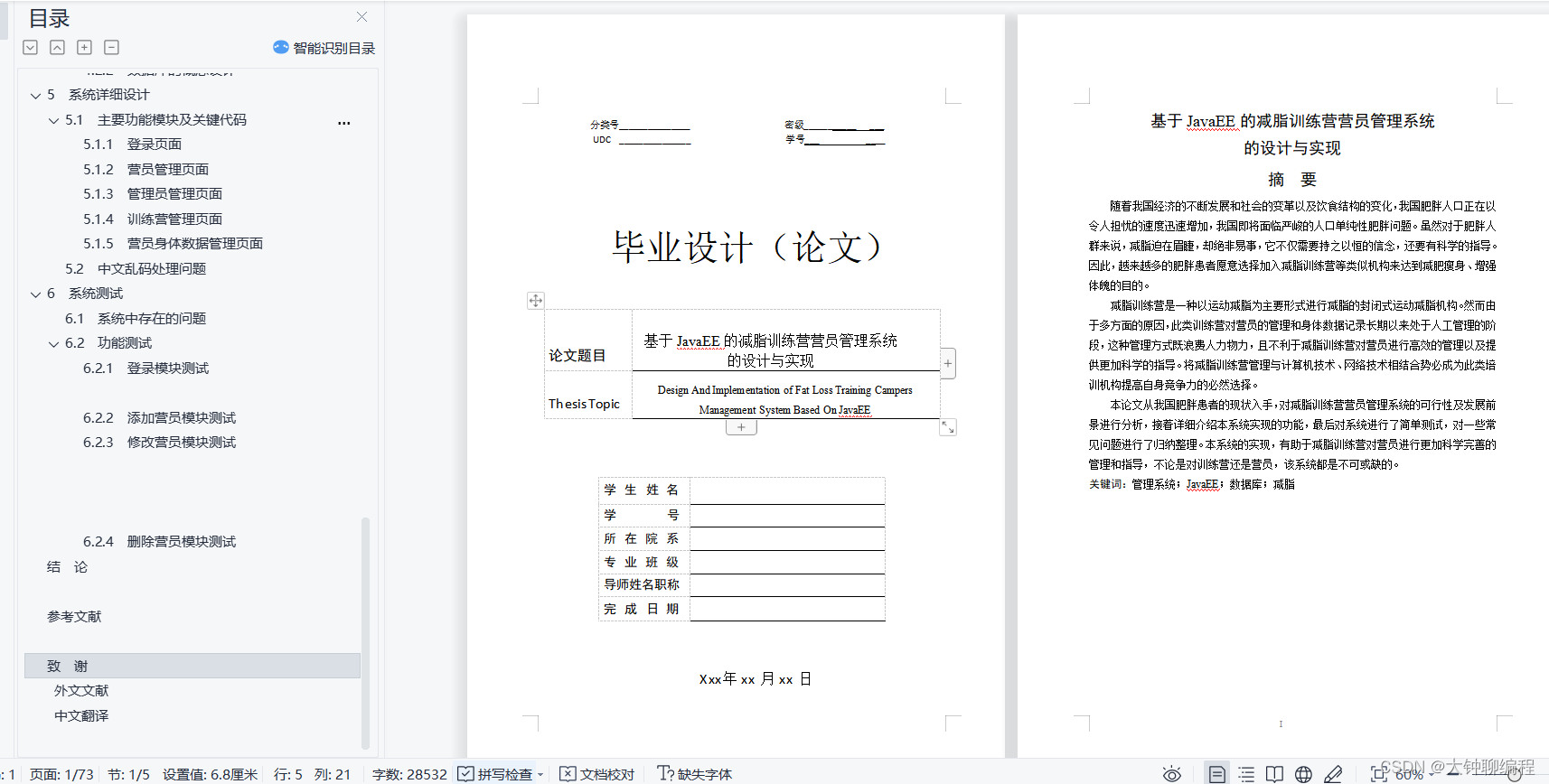This screenshot has width=1549, height=784.
Task: Go to heading 5.2 中文乱码处理问题
Action: click(x=136, y=269)
